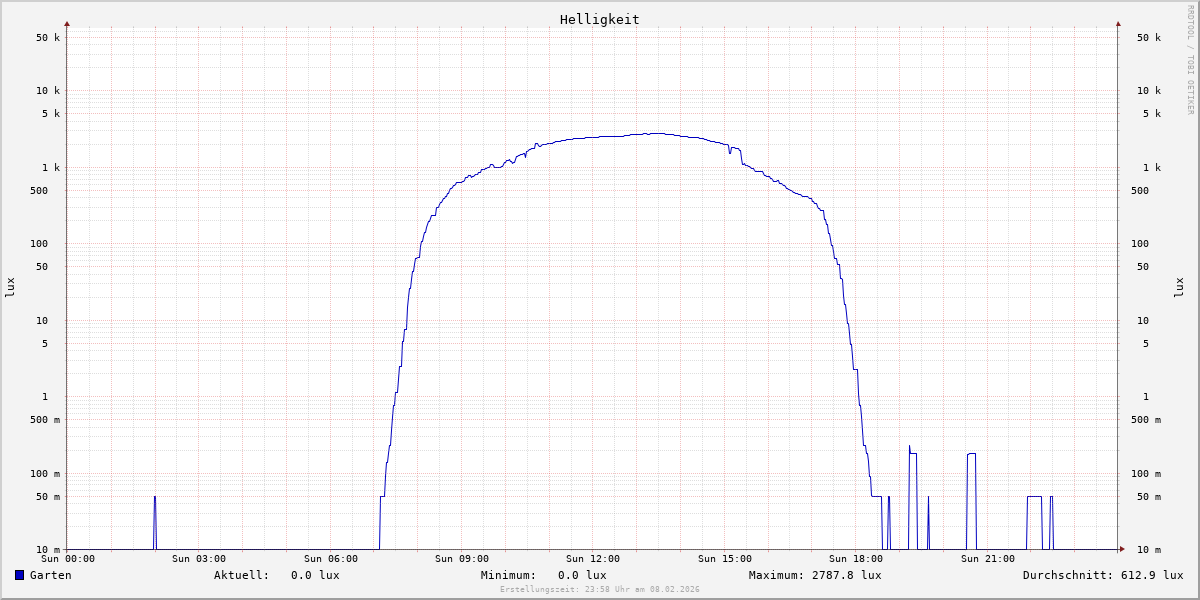1200x600 pixels.
Task: Click the Sun 06:00 time axis label
Action: (331, 559)
